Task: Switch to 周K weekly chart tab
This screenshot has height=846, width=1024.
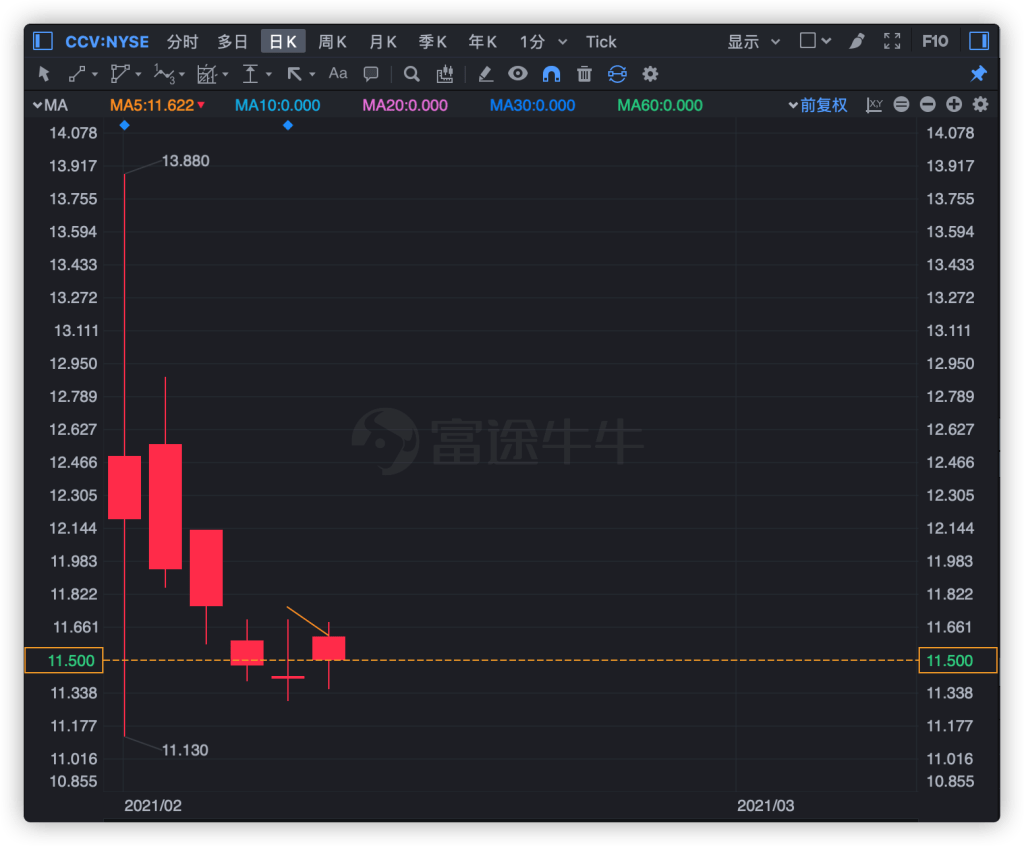Action: click(332, 41)
